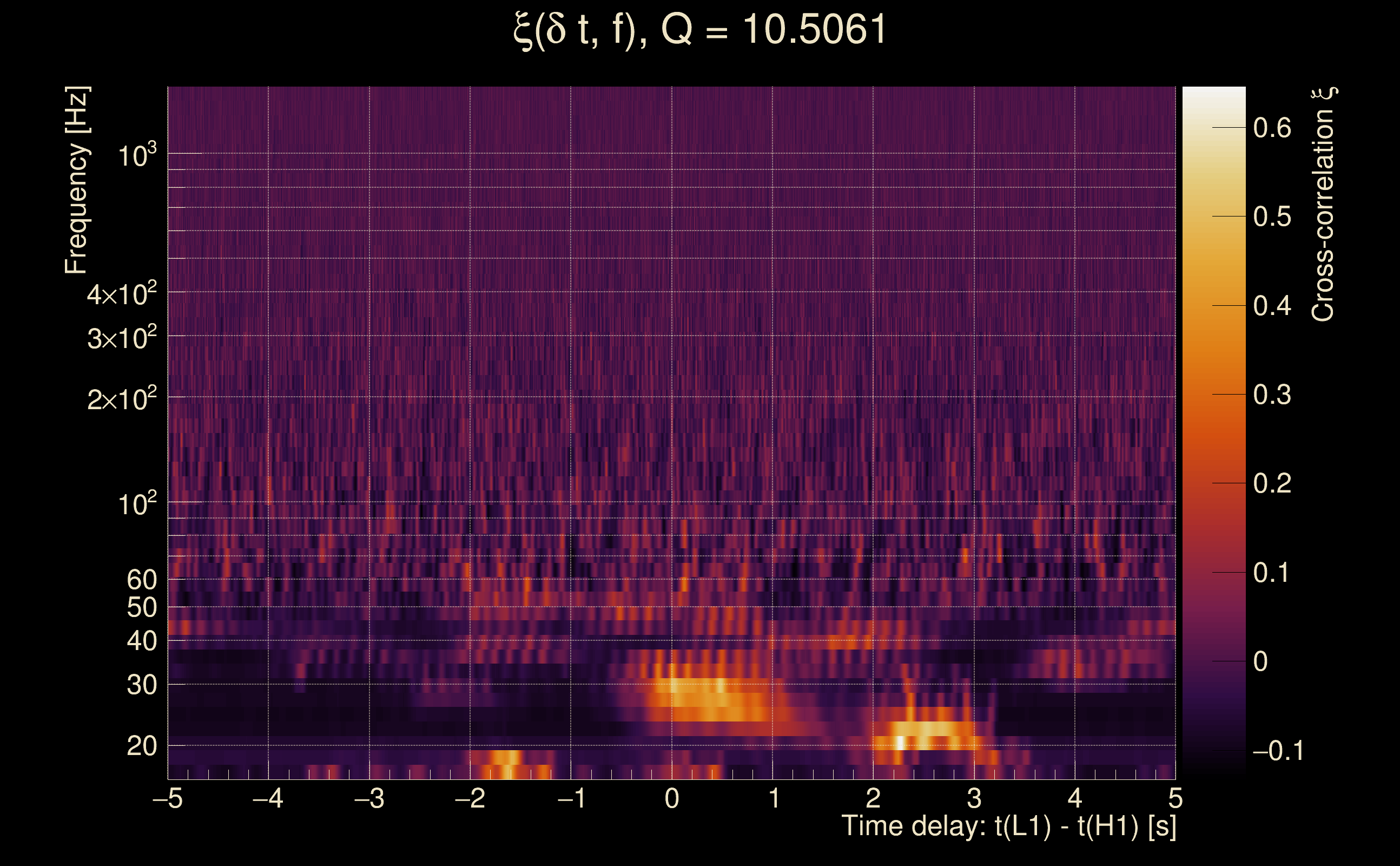The height and width of the screenshot is (866, 1400).
Task: Click the 0.6 tick on the color bar
Action: [1272, 127]
